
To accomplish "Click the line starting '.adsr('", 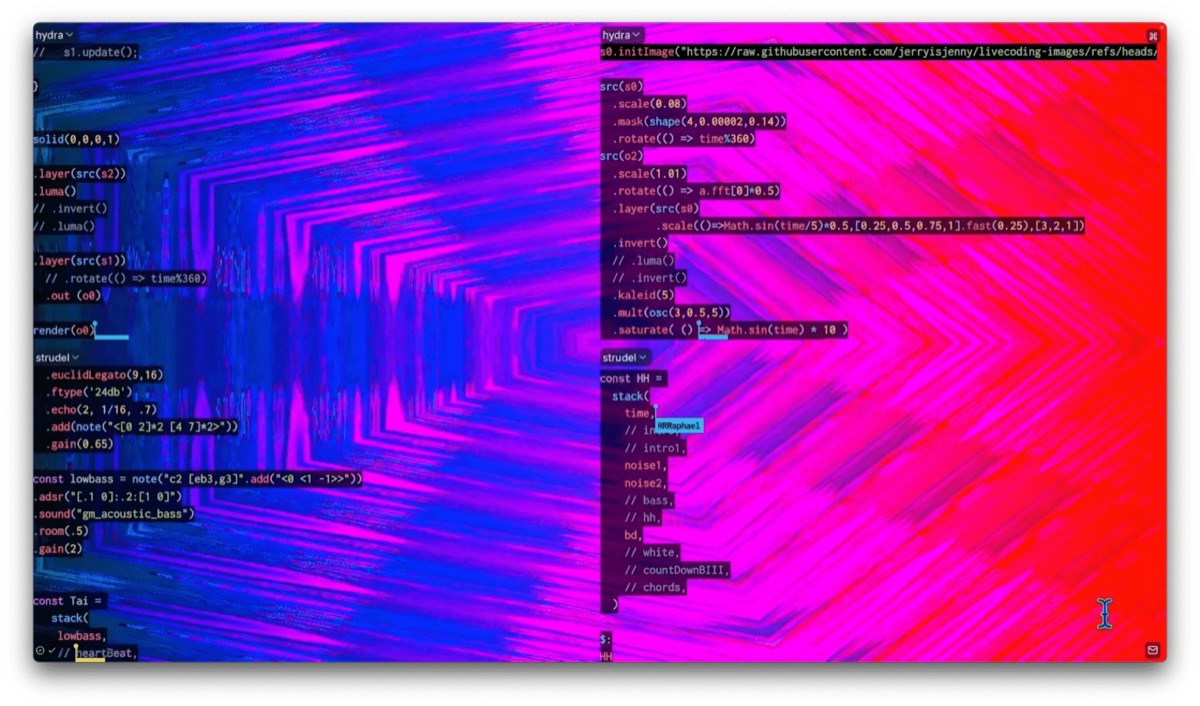I will tap(107, 496).
